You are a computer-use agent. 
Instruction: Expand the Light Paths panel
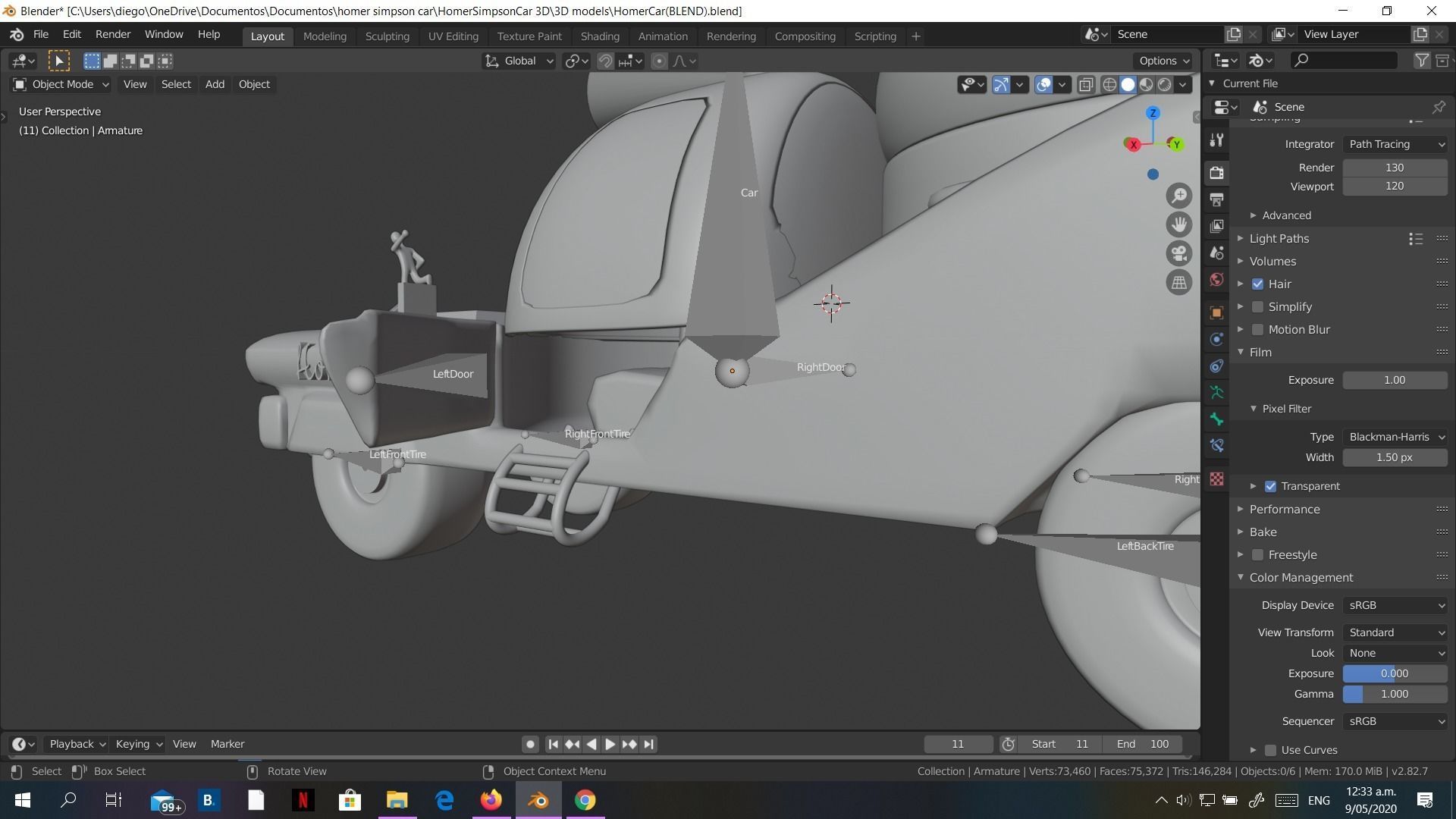1279,238
